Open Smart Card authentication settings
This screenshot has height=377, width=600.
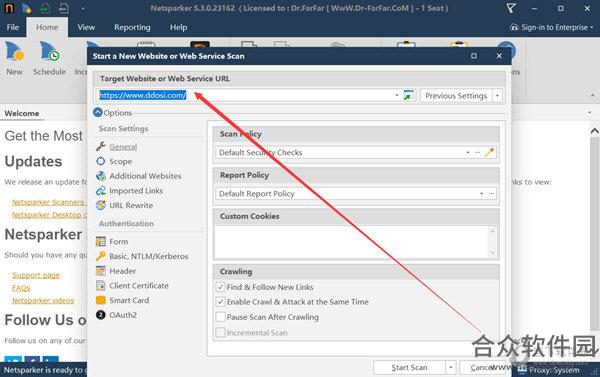(129, 300)
